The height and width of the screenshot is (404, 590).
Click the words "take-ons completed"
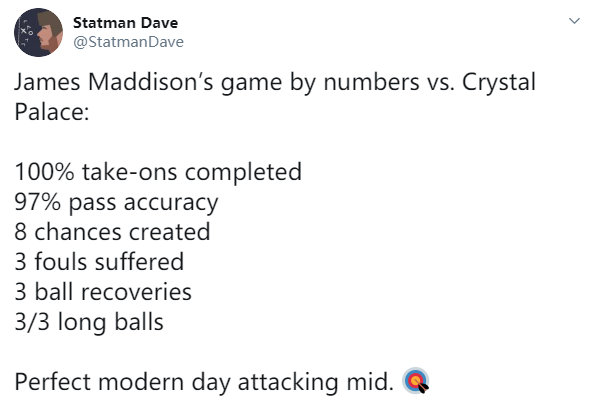(192, 172)
